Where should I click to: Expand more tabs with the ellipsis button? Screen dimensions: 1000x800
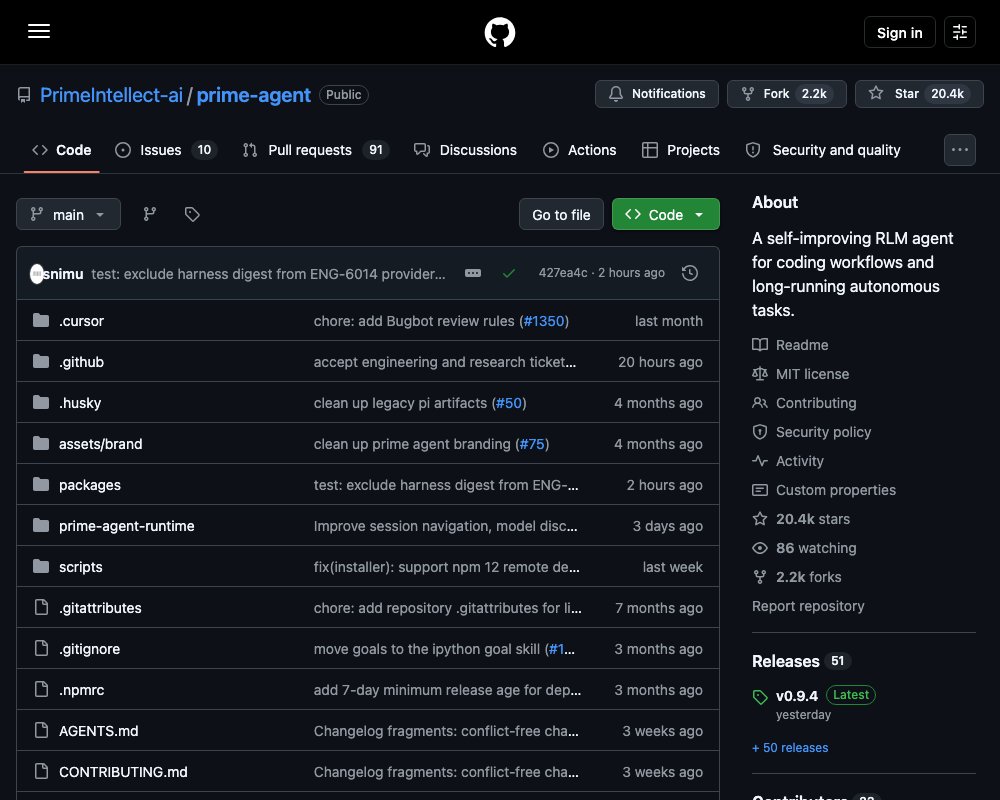point(959,150)
